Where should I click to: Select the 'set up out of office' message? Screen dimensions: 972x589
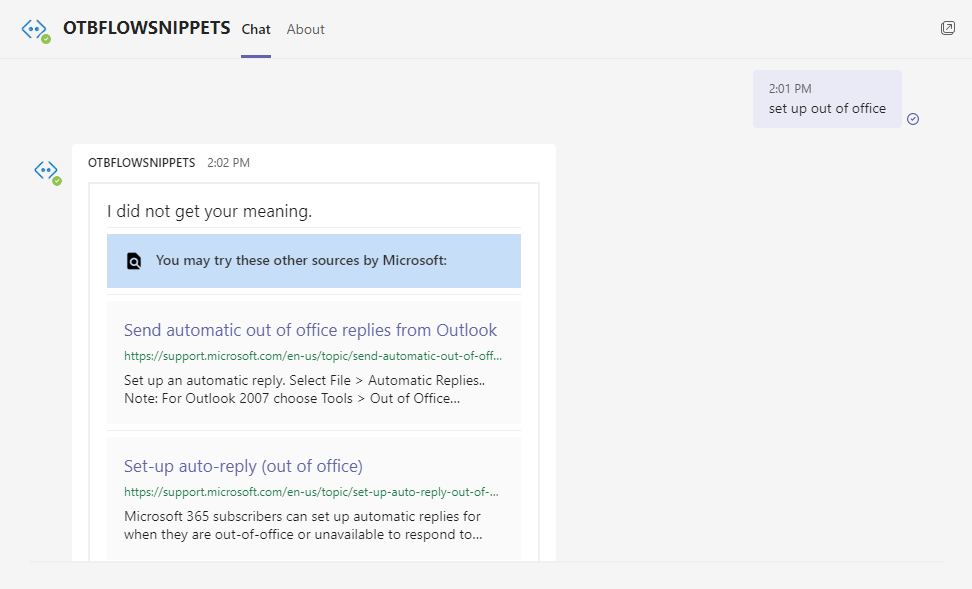(827, 108)
